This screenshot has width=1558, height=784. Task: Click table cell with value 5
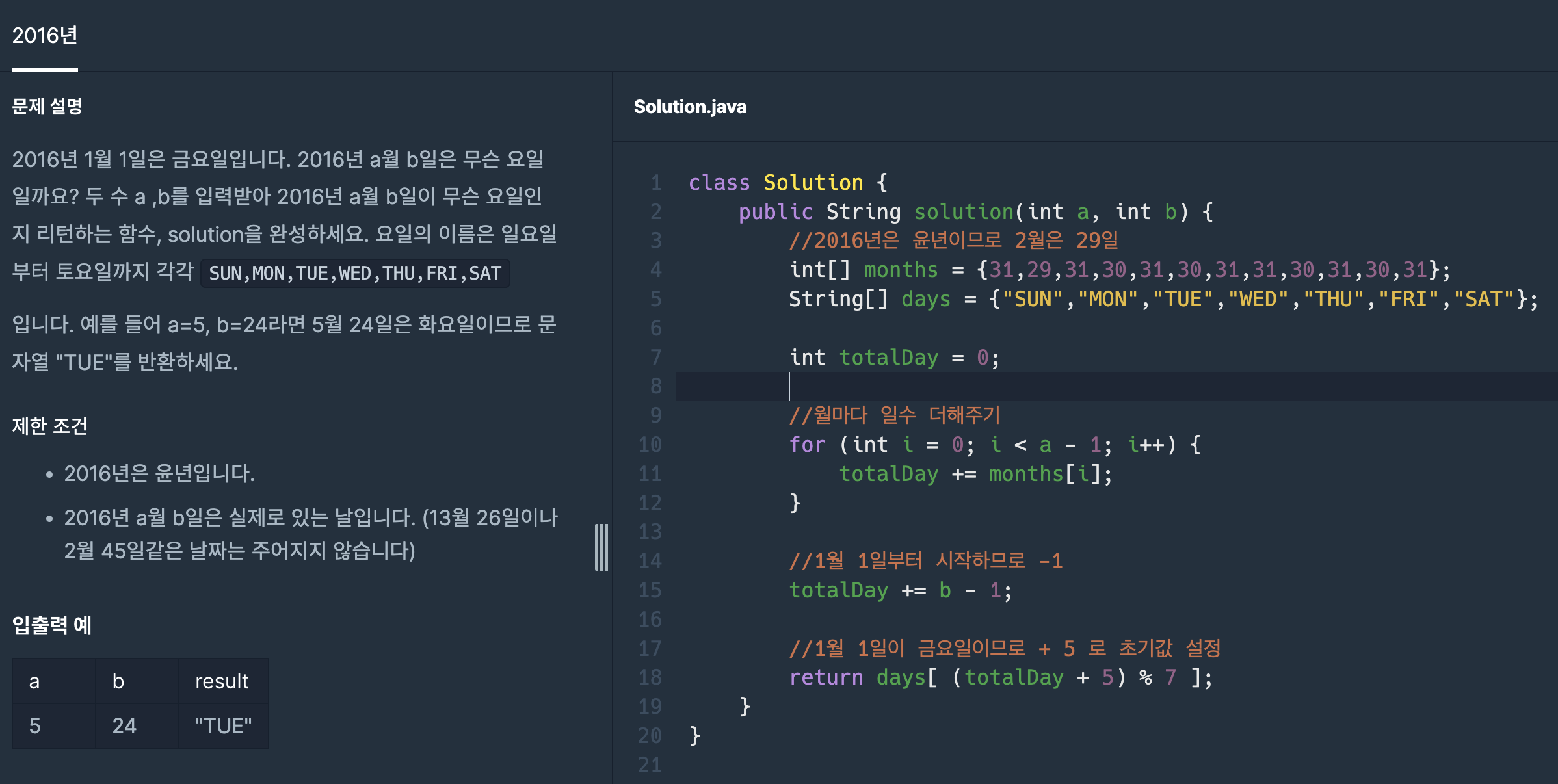(54, 725)
